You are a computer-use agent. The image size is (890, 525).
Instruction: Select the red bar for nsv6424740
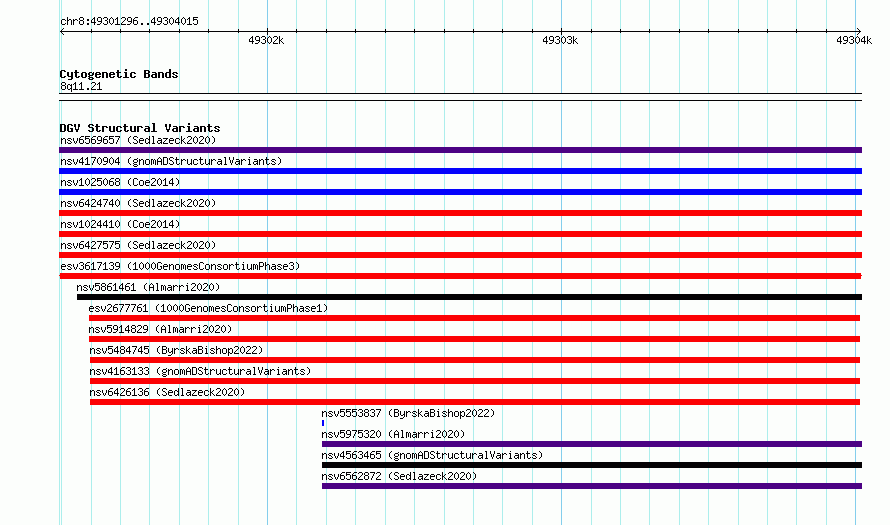[460, 213]
